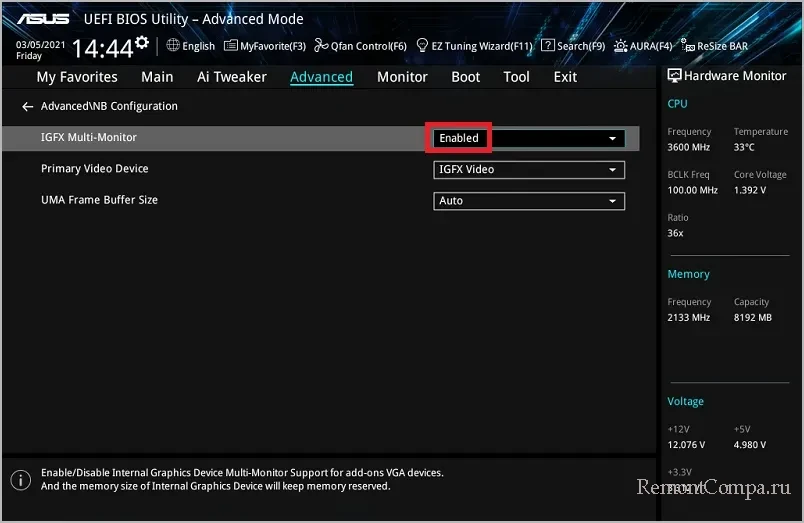Open the English language selector
The height and width of the screenshot is (523, 804).
(191, 46)
